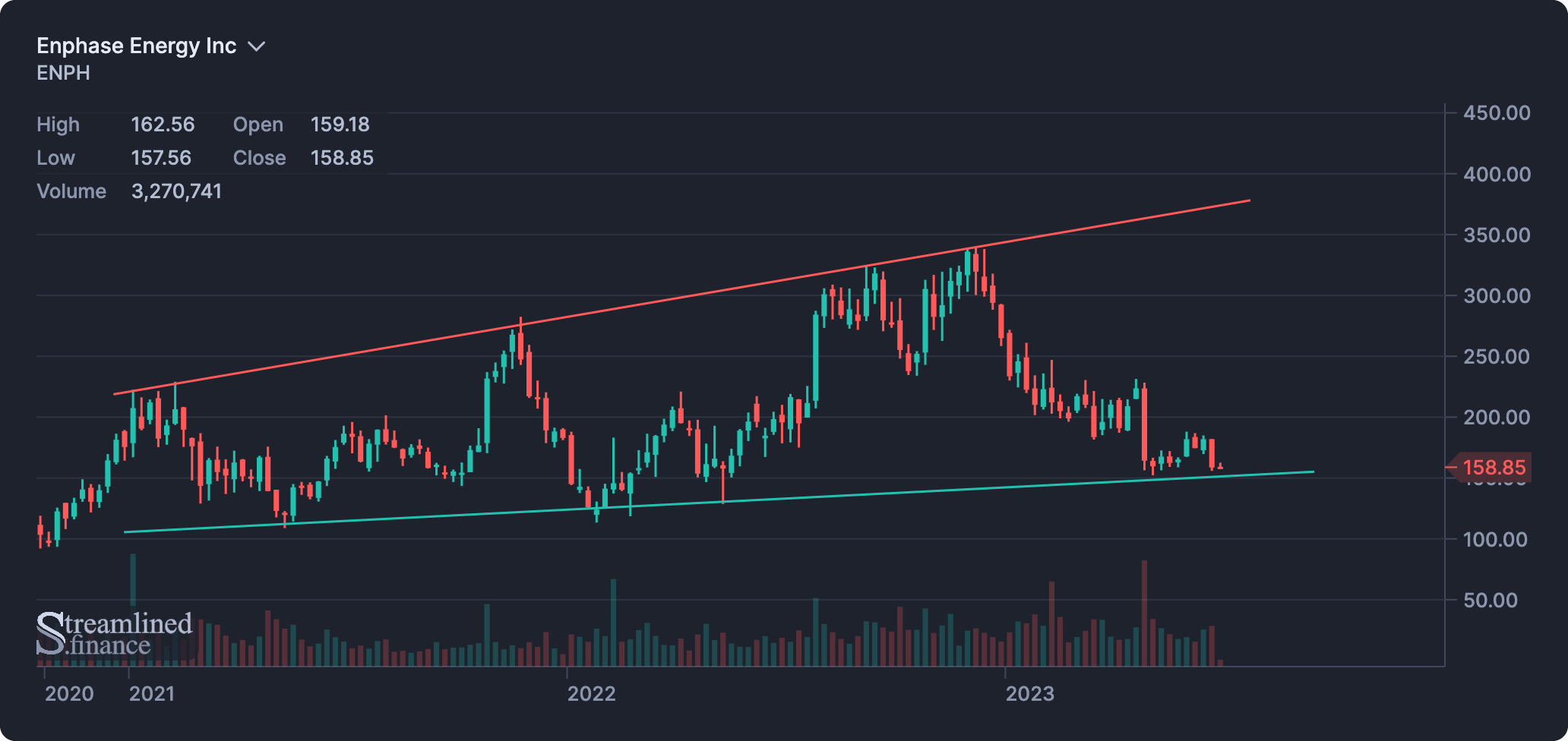
Task: Click the 2023 time axis label
Action: (1030, 693)
